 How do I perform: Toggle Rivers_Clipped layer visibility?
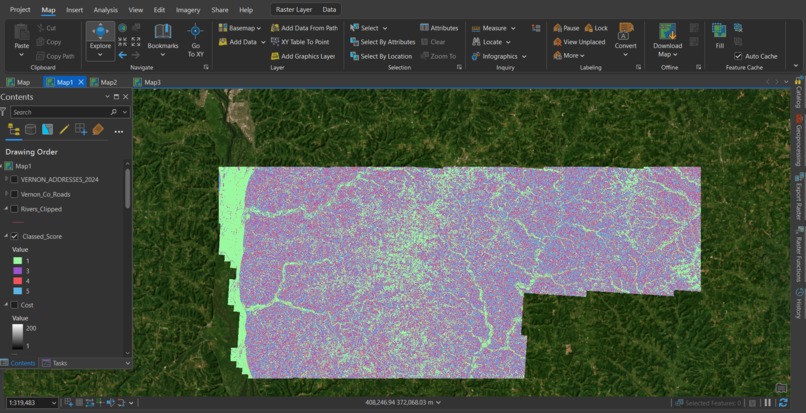(x=14, y=209)
